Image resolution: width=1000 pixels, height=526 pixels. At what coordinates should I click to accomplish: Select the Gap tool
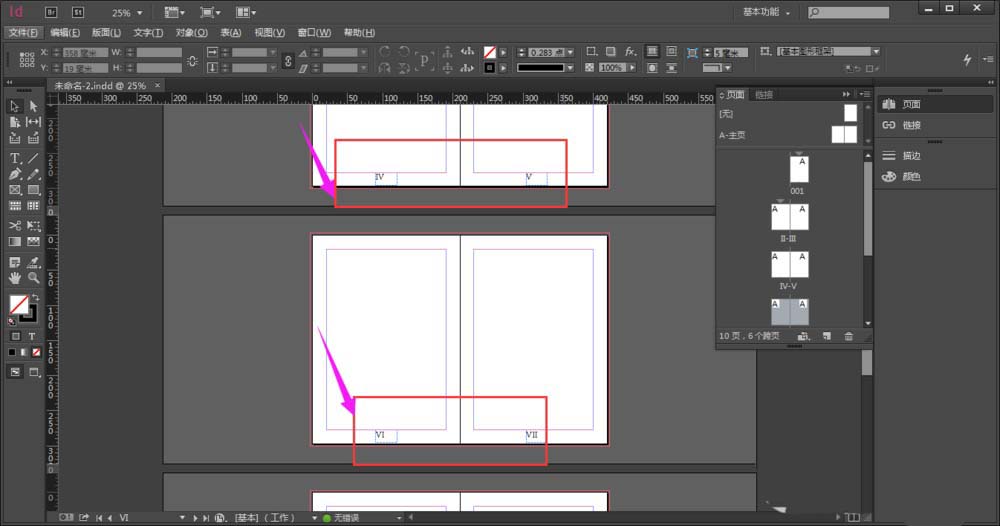33,122
